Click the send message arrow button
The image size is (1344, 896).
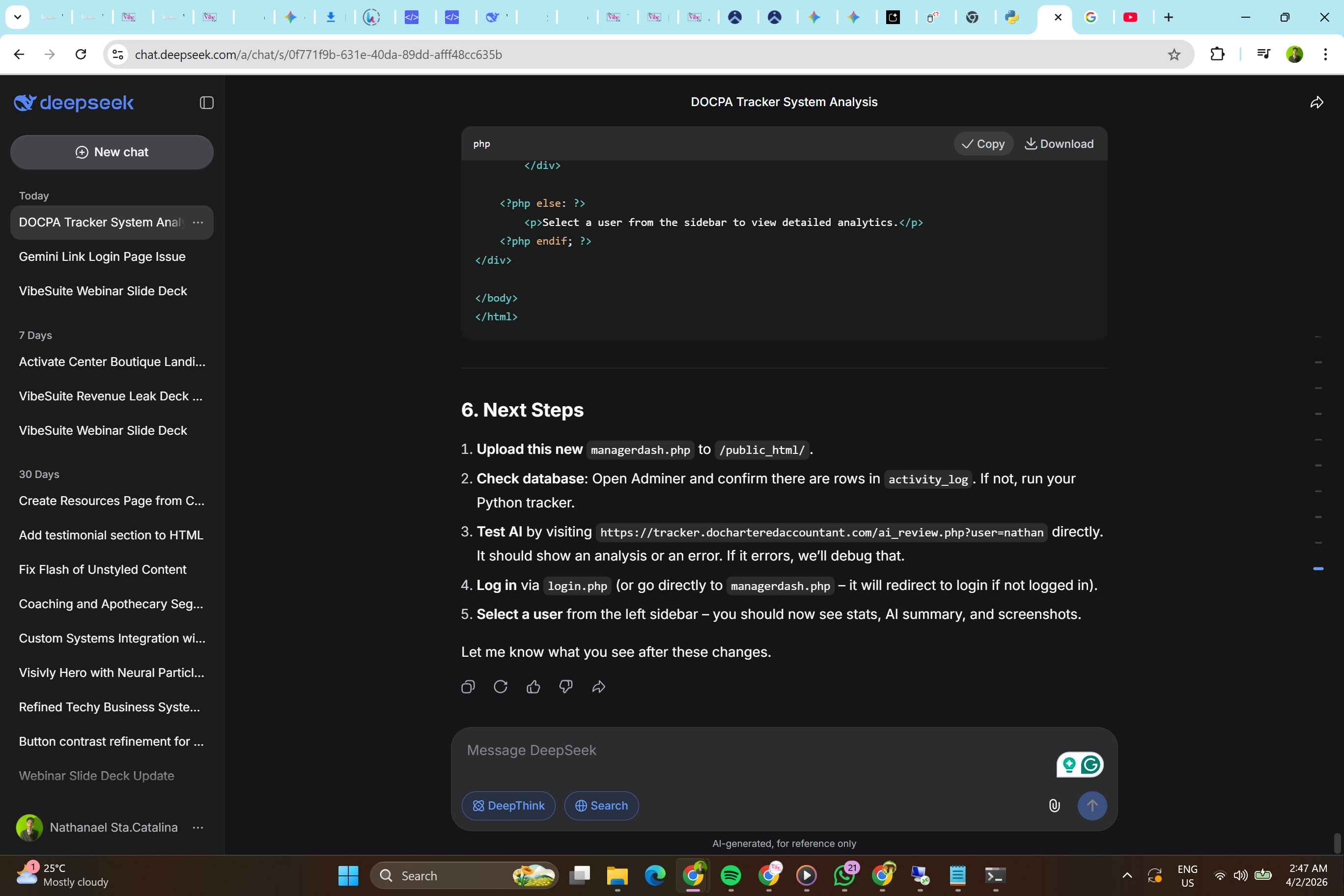coord(1092,806)
